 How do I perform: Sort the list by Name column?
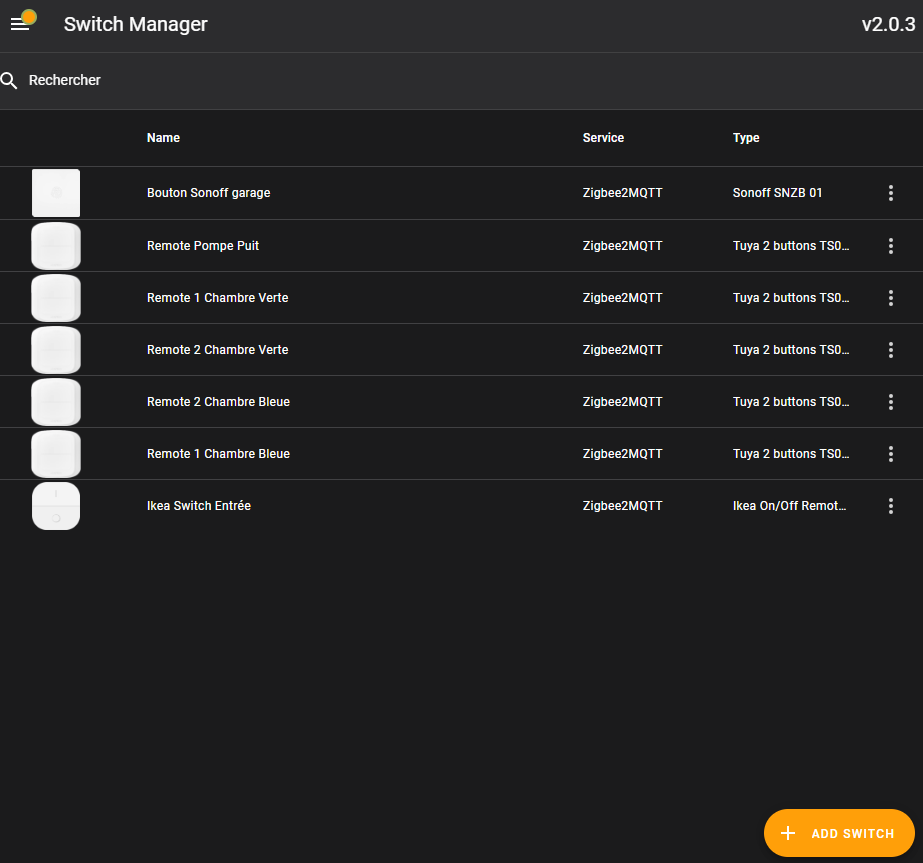(x=163, y=138)
